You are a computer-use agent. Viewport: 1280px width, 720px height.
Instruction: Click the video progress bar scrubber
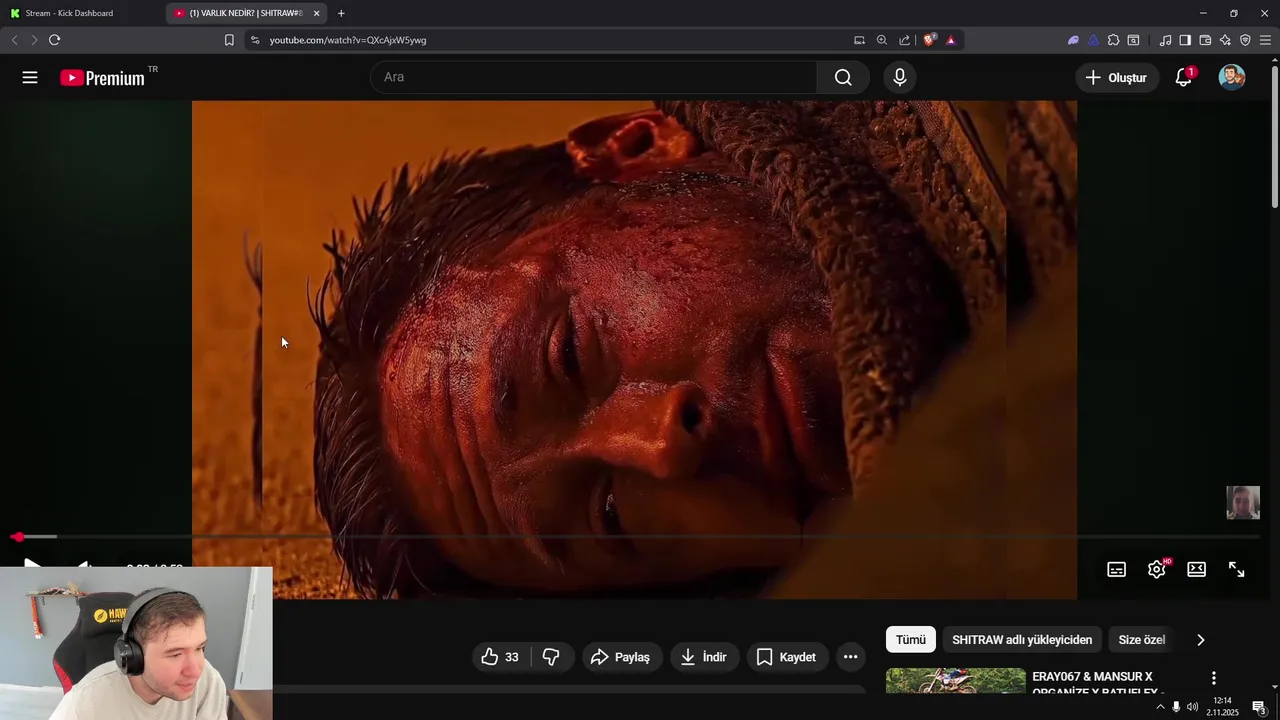18,537
